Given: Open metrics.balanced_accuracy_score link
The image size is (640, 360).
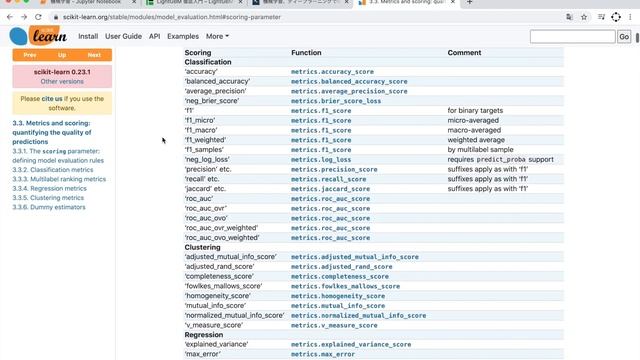Looking at the screenshot, I should (349, 82).
